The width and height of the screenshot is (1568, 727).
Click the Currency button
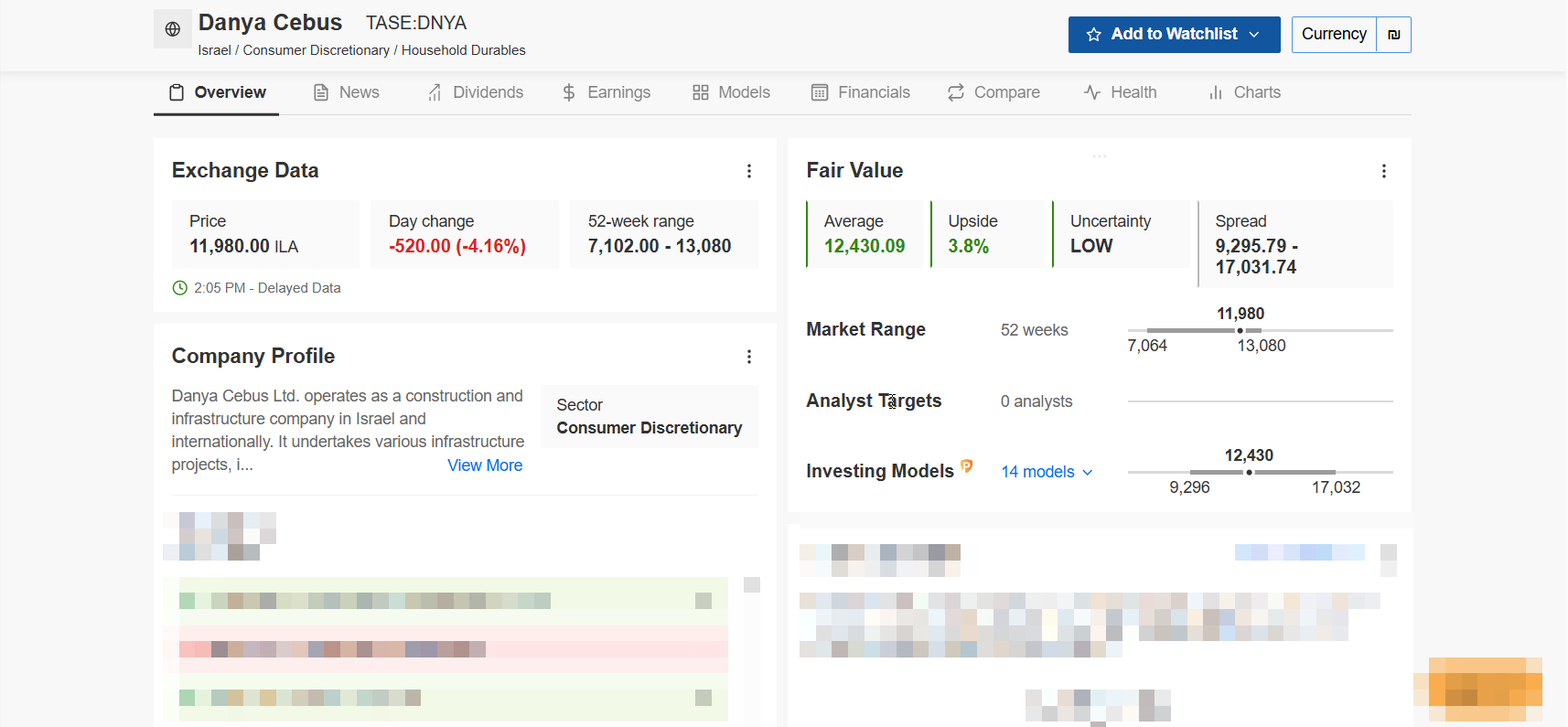point(1334,35)
